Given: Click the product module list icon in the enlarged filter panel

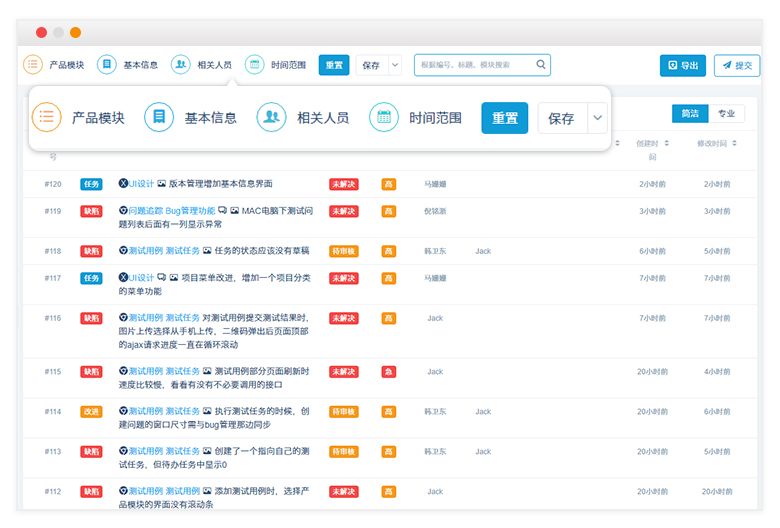Looking at the screenshot, I should [x=47, y=117].
